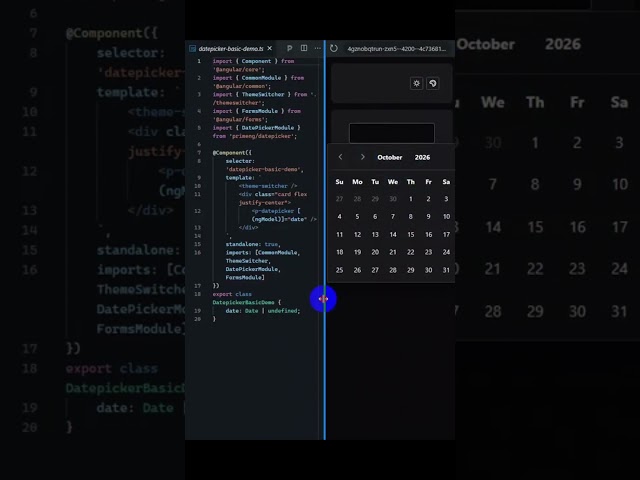The image size is (640, 480).
Task: Click the 'primeng/datepicker' import string
Action: point(262,136)
